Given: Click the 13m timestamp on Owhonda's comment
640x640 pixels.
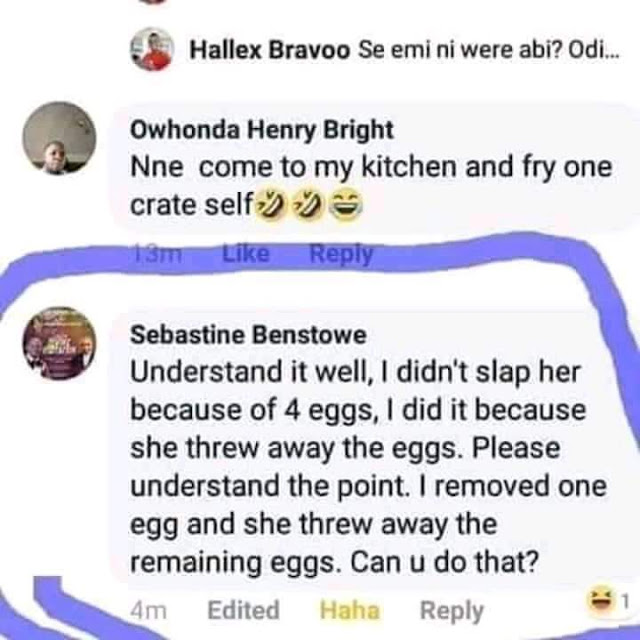Looking at the screenshot, I should 155,255.
